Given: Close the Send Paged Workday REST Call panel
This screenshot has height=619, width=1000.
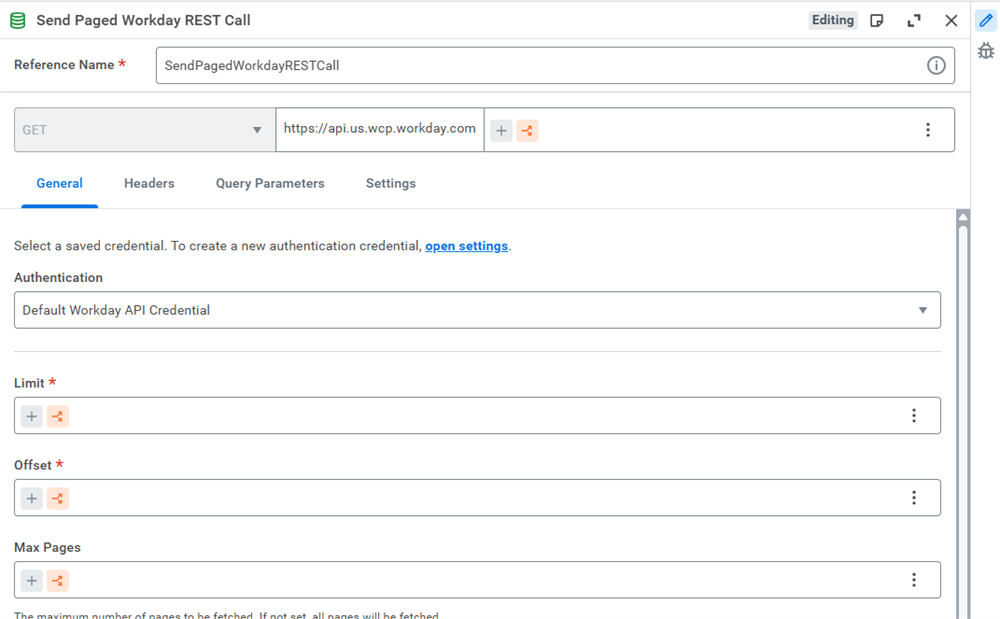Looking at the screenshot, I should click(951, 20).
